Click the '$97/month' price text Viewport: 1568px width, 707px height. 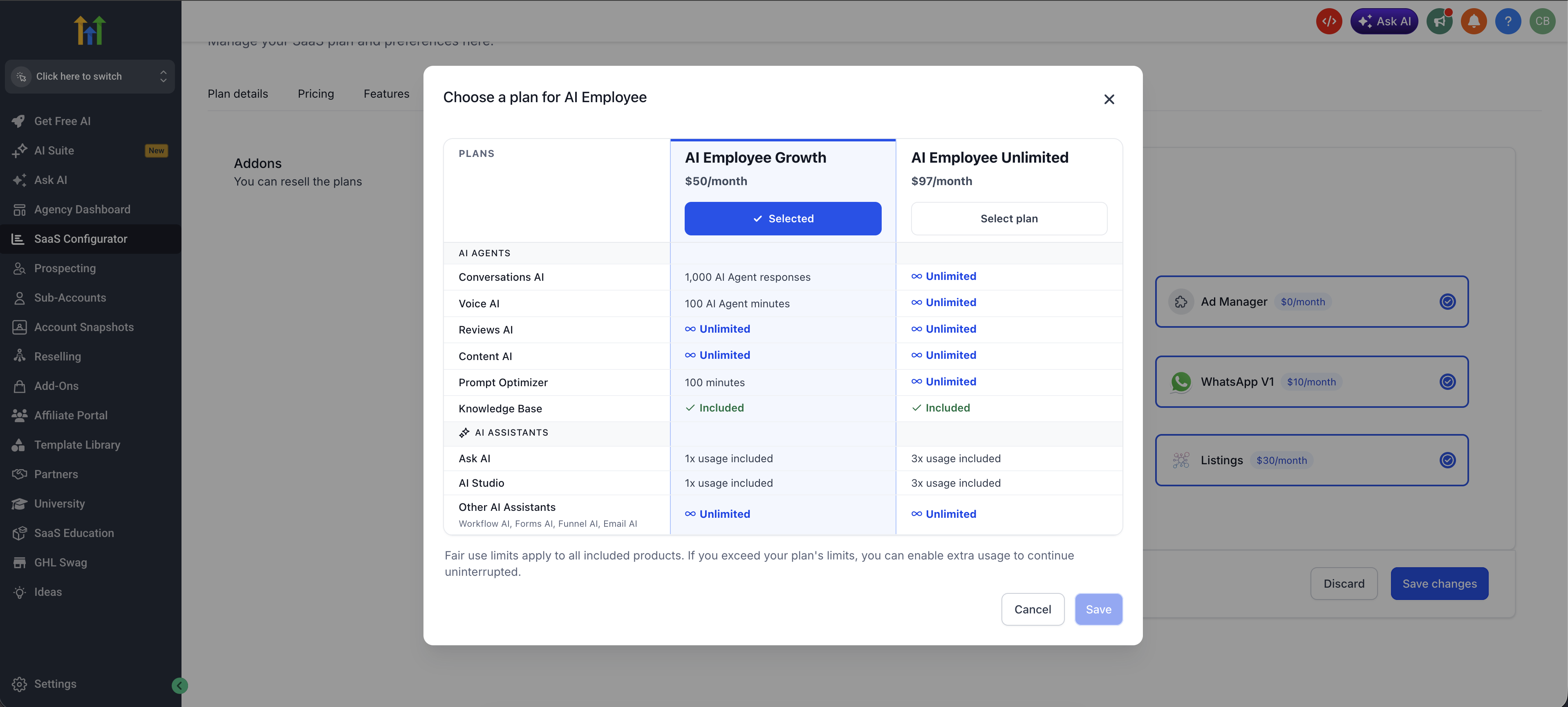(x=942, y=181)
